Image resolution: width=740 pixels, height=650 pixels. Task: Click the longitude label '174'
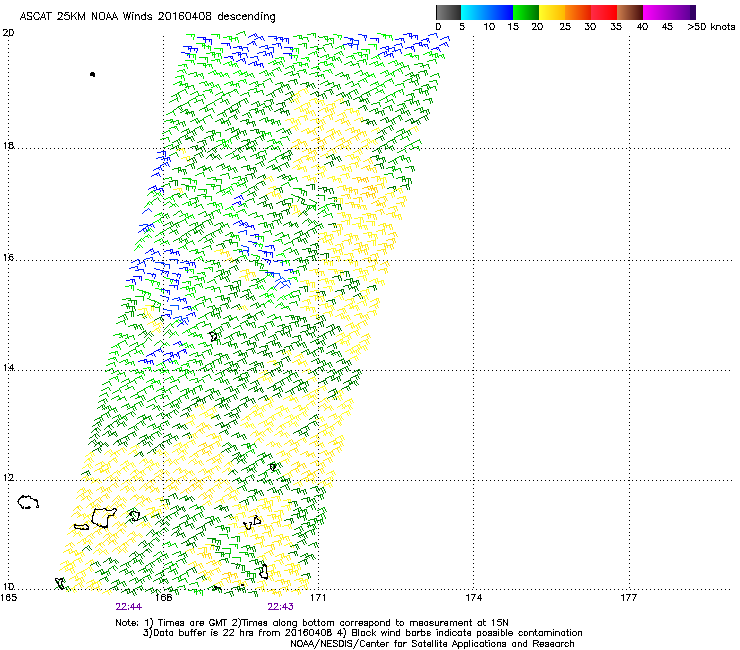pyautogui.click(x=473, y=598)
